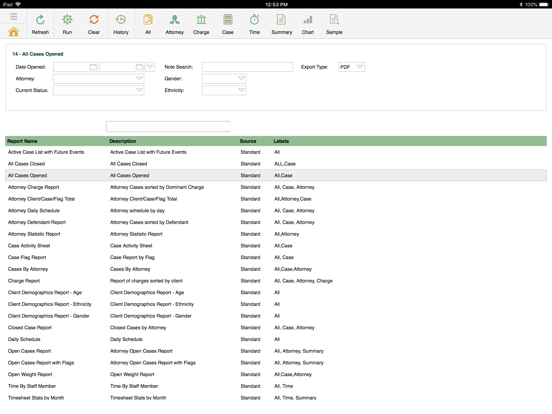Select the 'Charge Report' row
The width and height of the screenshot is (552, 414).
(276, 281)
